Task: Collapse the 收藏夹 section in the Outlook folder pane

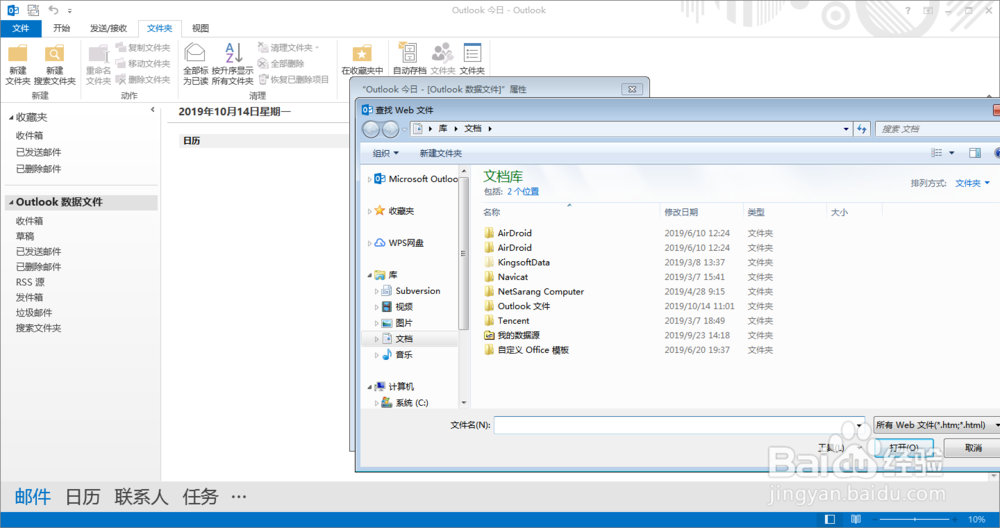Action: [11, 117]
